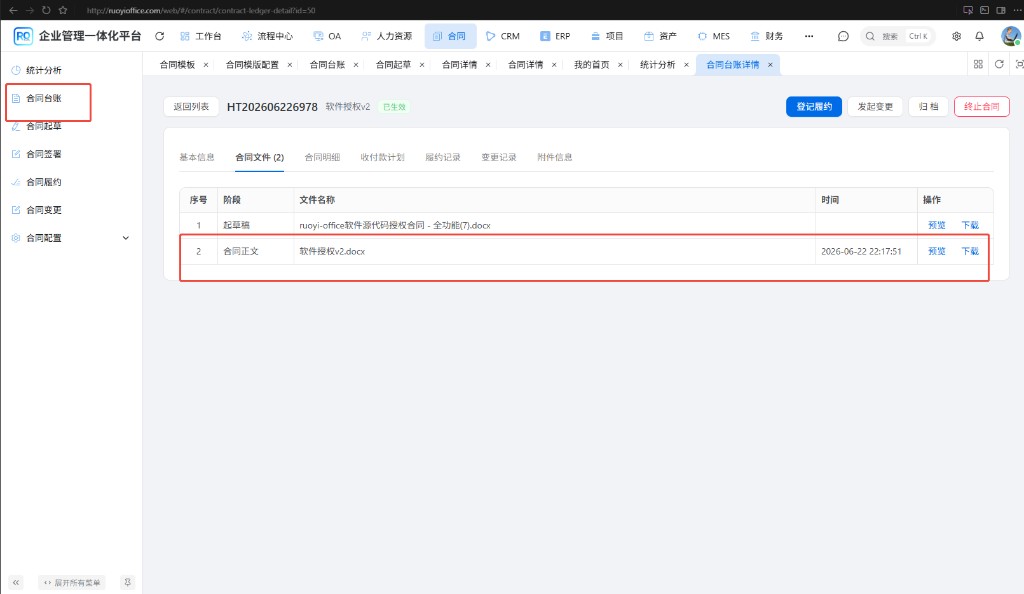Open 合同变更 in the sidebar
The height and width of the screenshot is (594, 1024).
pos(44,210)
